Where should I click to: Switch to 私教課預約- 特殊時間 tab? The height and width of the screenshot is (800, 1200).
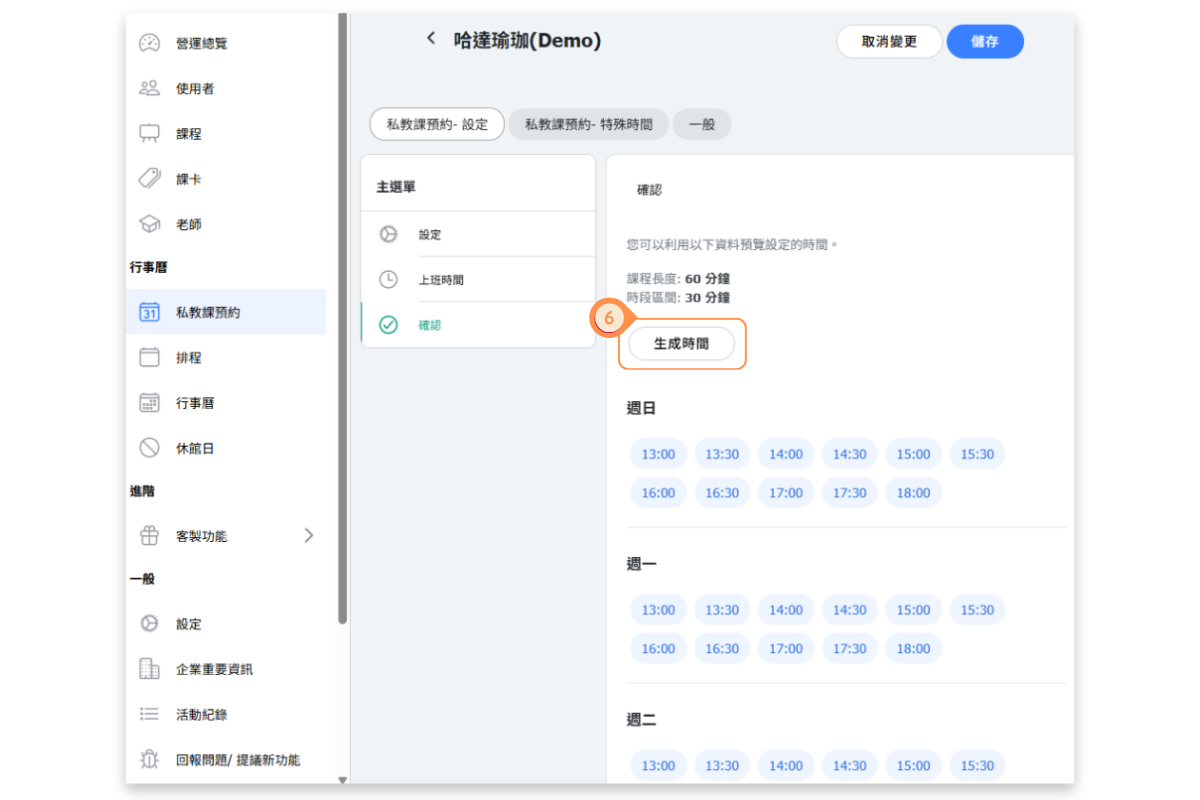pyautogui.click(x=588, y=125)
